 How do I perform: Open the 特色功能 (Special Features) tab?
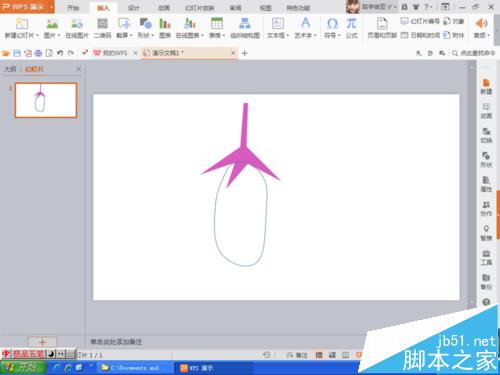coord(298,8)
